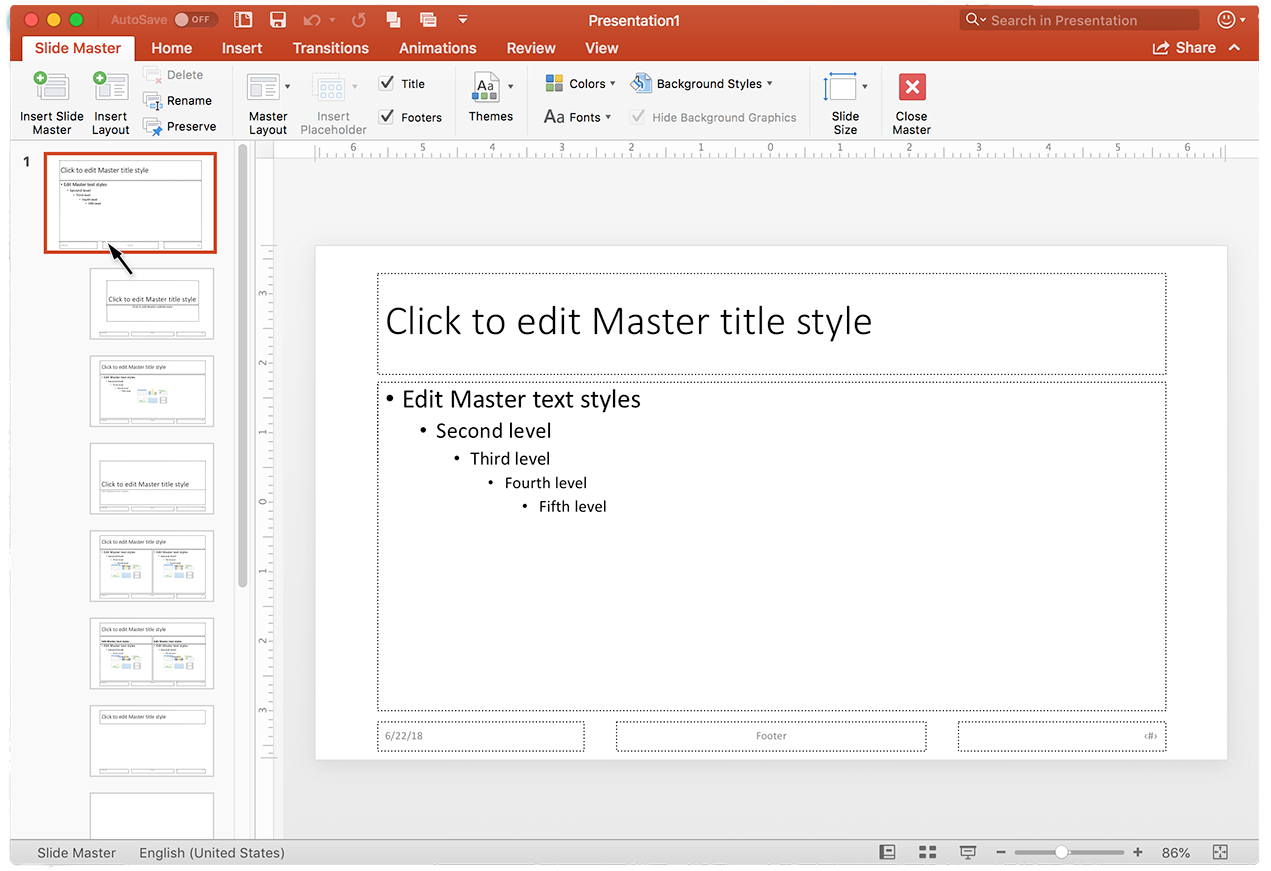Select the Title and Content layout thumbnail
The width and height of the screenshot is (1271, 871).
tap(152, 391)
